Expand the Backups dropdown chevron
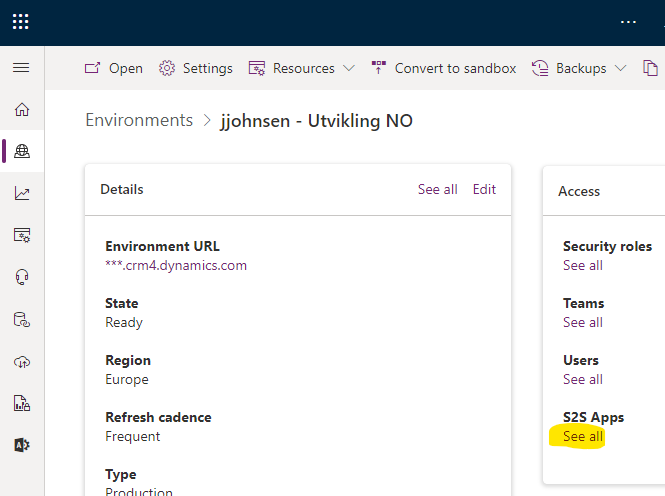 tap(620, 68)
